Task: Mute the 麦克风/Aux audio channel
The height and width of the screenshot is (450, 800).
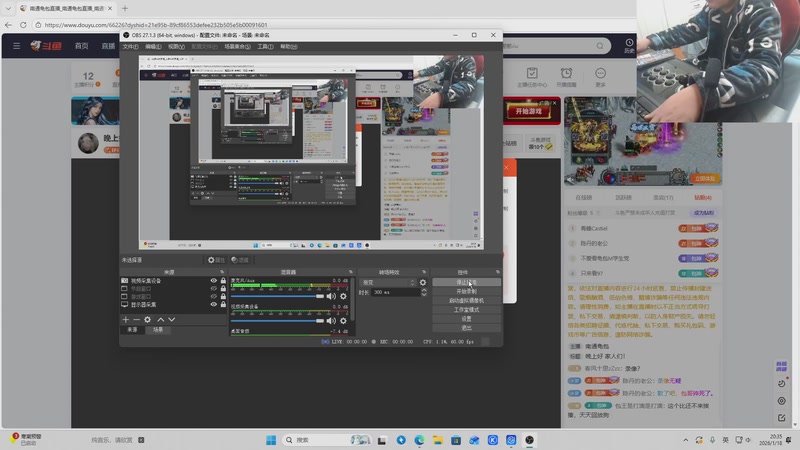Action: point(331,296)
